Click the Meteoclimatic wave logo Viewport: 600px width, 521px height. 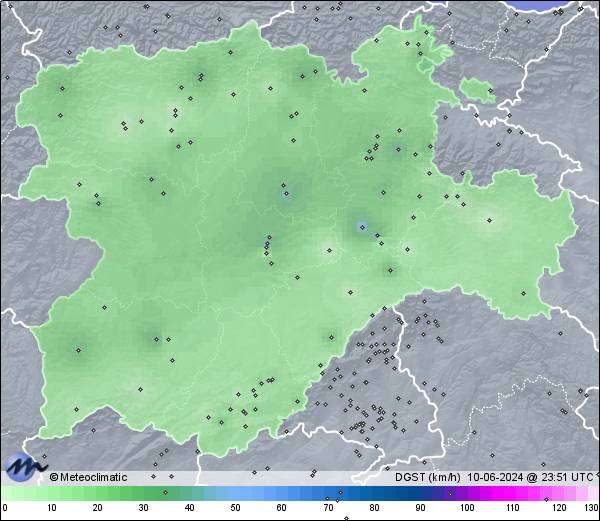tap(25, 467)
